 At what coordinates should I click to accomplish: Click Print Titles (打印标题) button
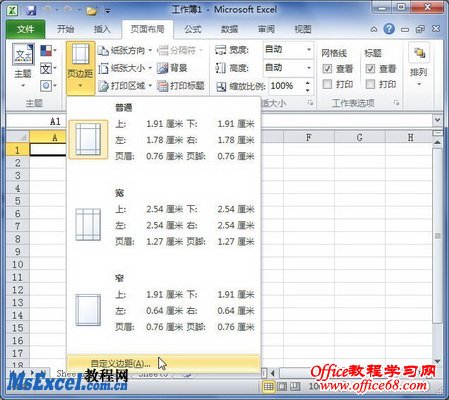tap(180, 86)
